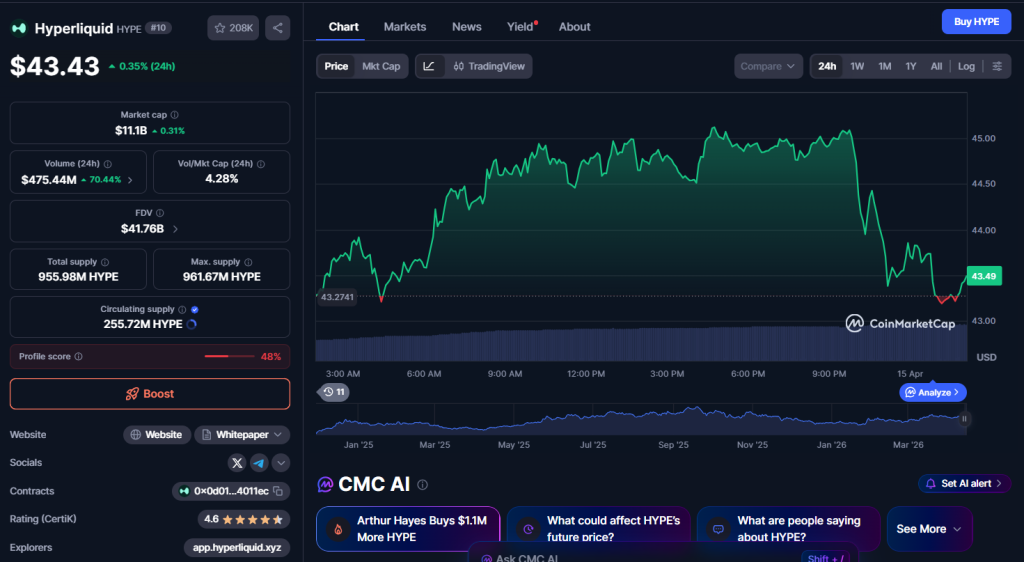
Task: Switch to the Markets tab
Action: 405,27
